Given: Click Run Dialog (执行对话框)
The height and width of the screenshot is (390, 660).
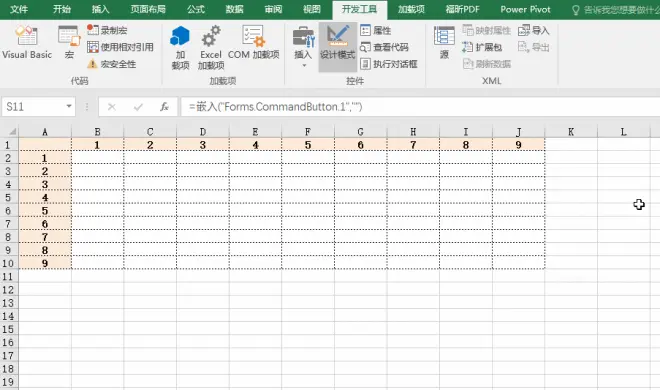Looking at the screenshot, I should point(389,64).
